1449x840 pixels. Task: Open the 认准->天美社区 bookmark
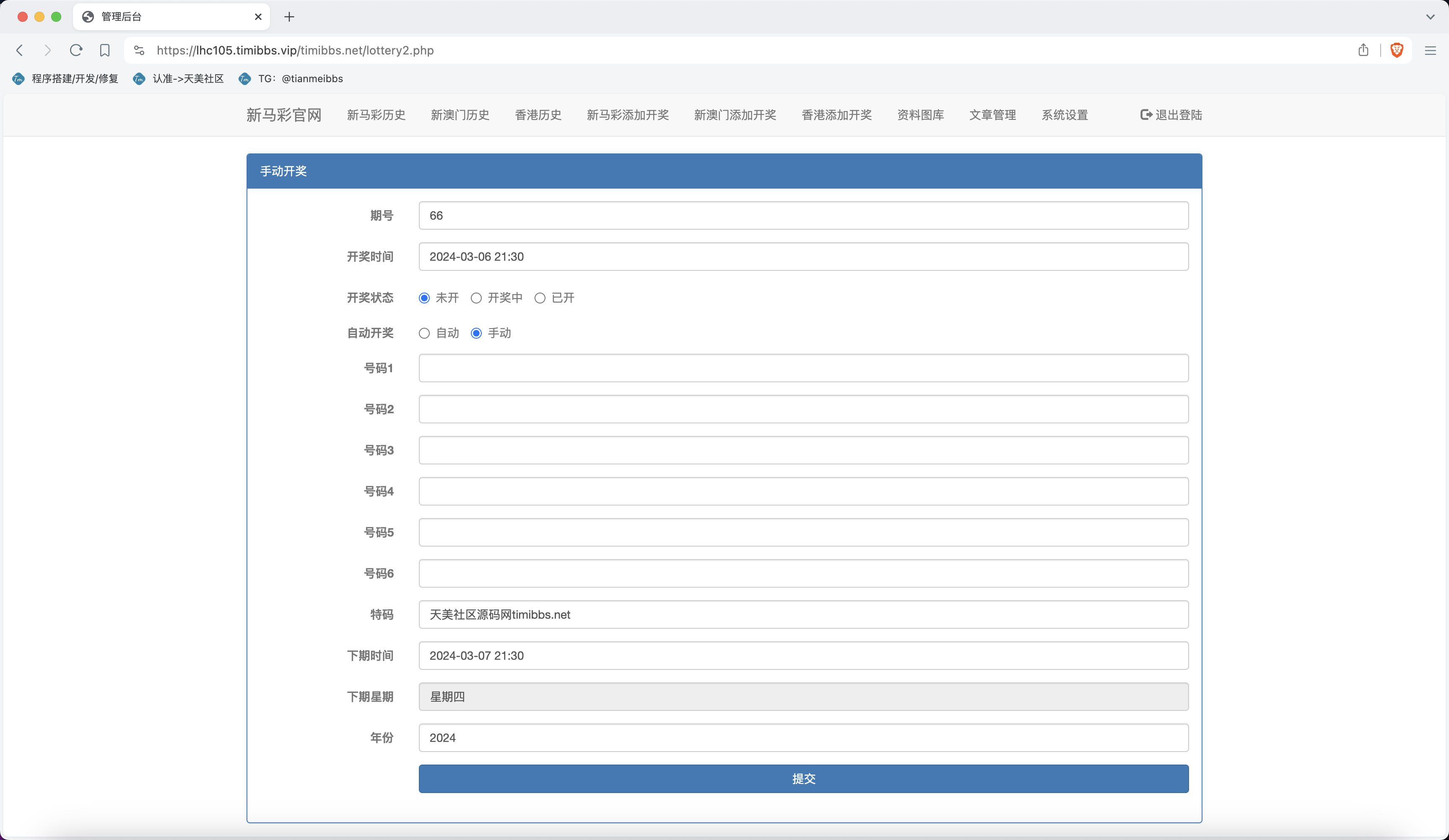tap(178, 79)
